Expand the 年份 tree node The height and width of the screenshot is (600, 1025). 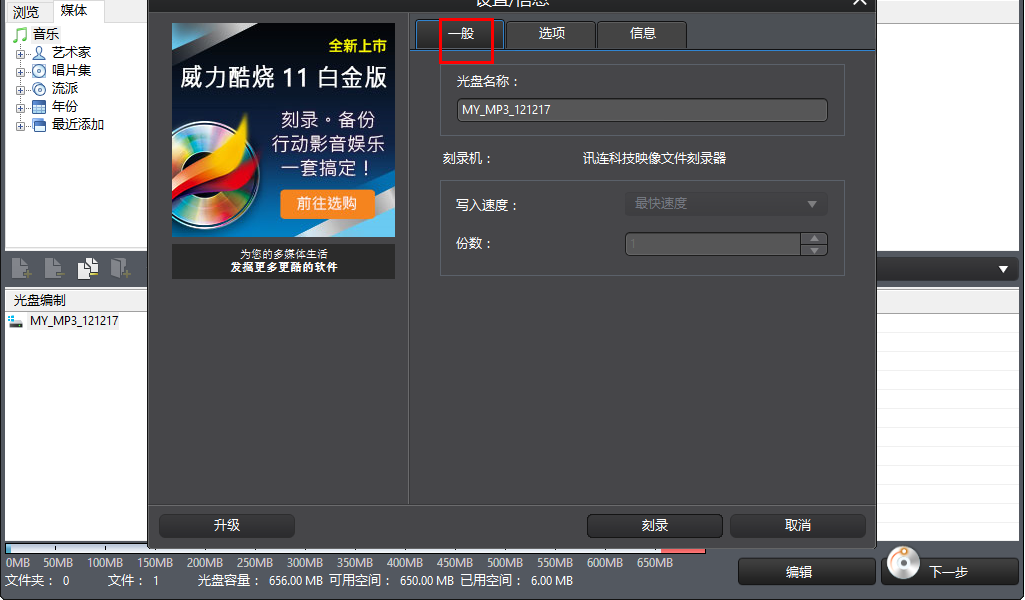click(x=20, y=108)
